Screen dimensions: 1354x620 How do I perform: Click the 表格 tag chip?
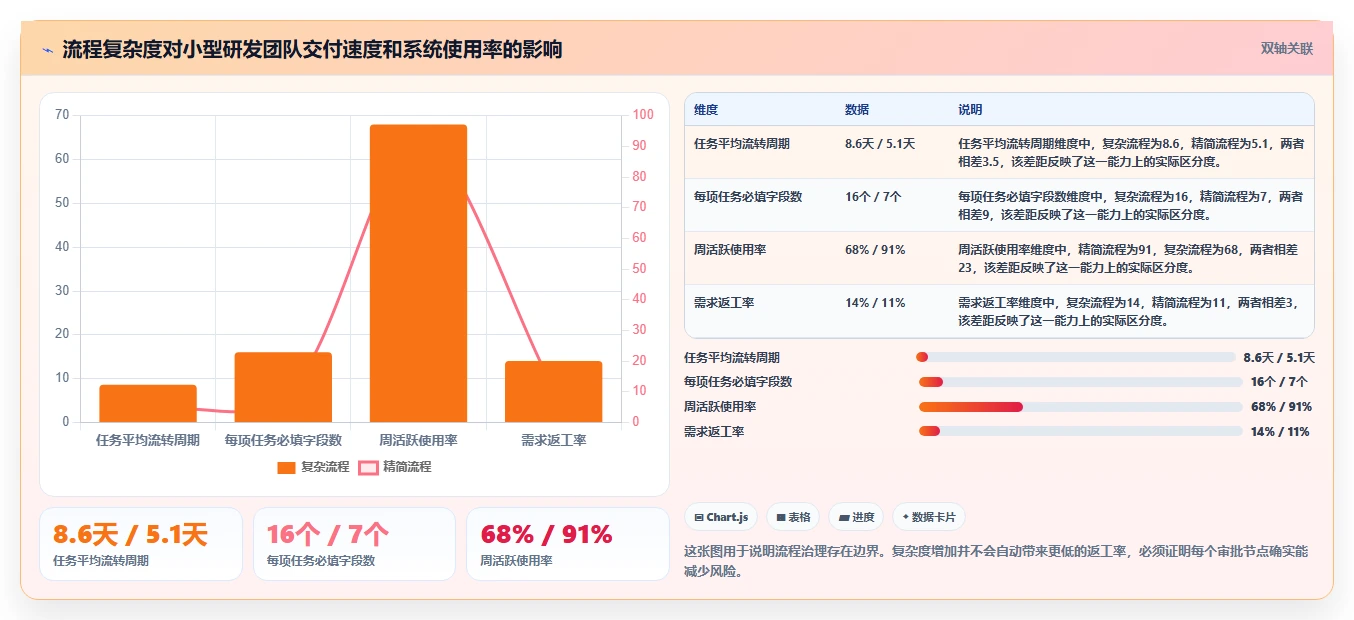(792, 517)
